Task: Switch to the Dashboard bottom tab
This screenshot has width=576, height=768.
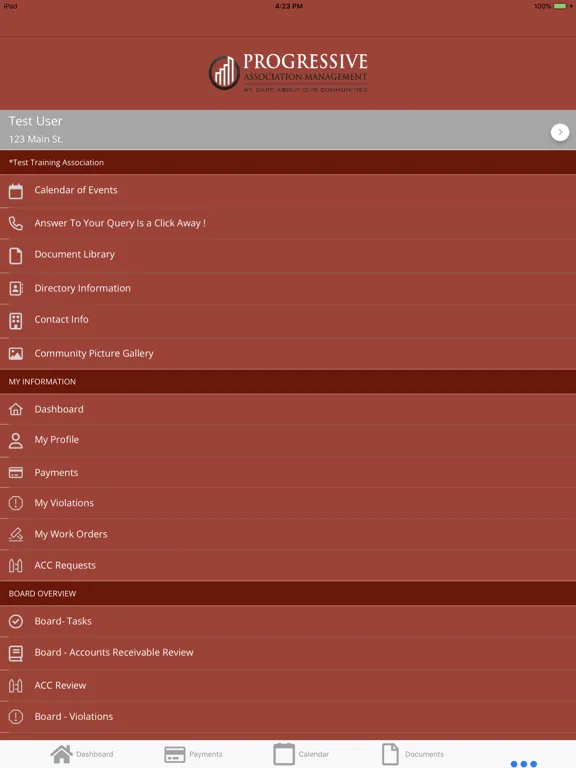Action: tap(82, 754)
